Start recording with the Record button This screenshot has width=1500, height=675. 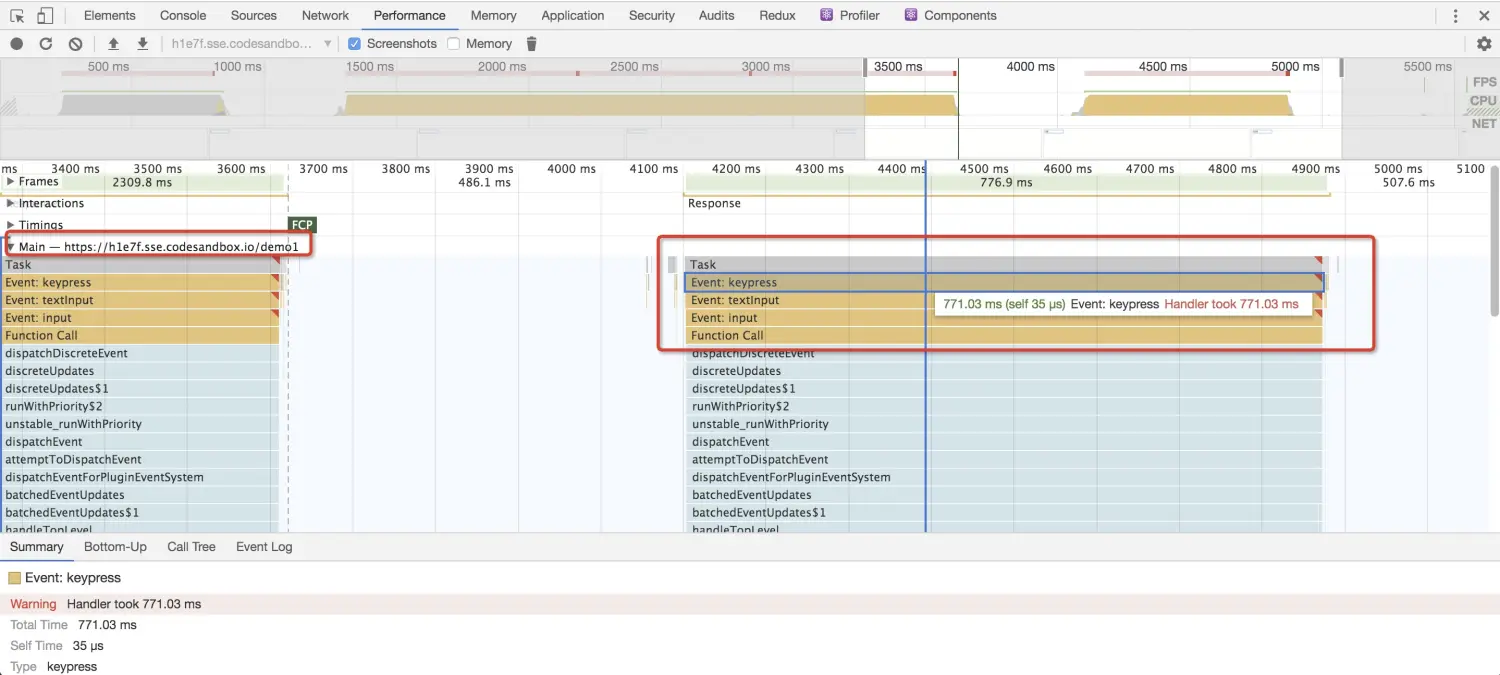pos(17,44)
